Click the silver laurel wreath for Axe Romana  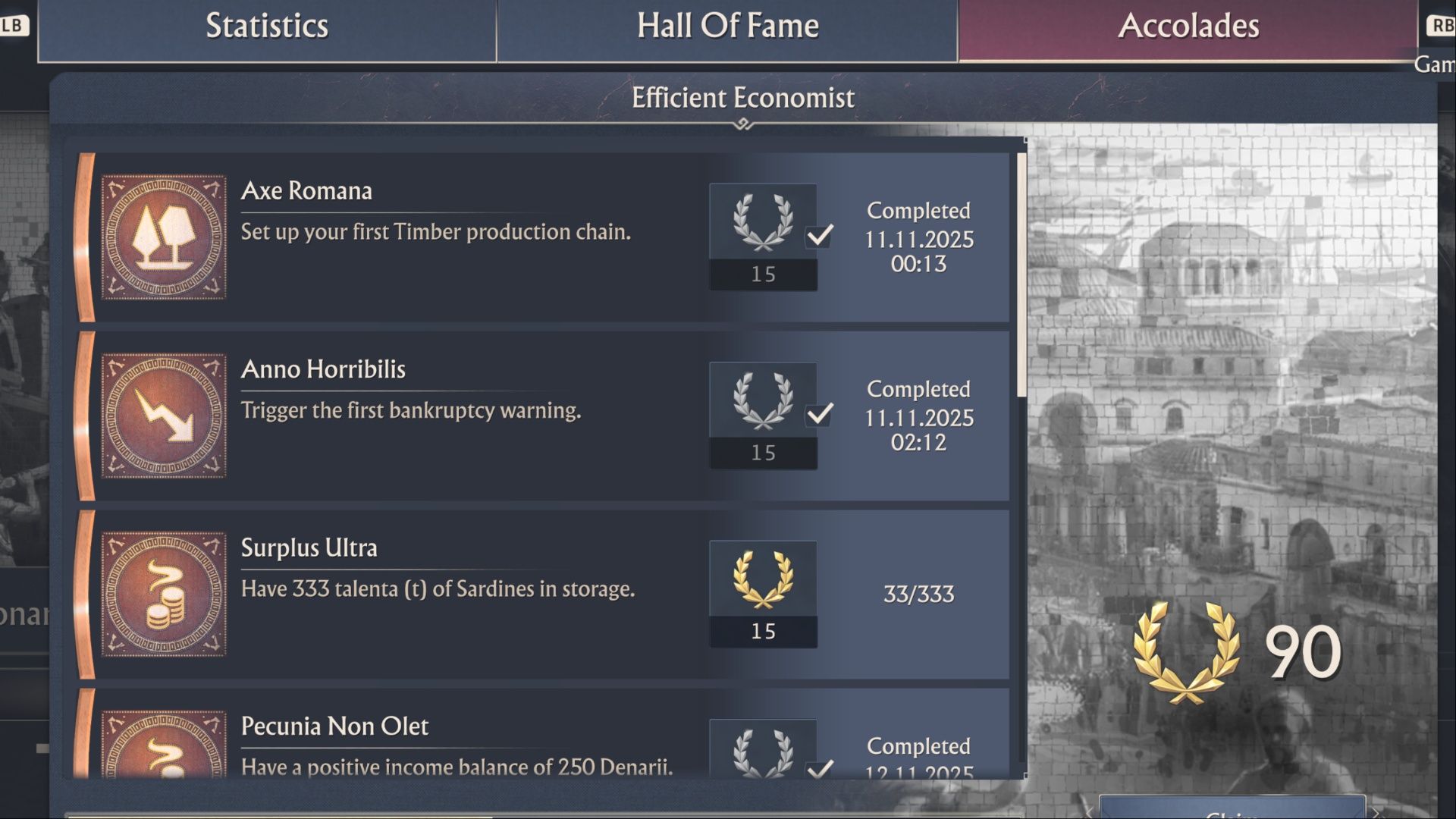[x=763, y=222]
